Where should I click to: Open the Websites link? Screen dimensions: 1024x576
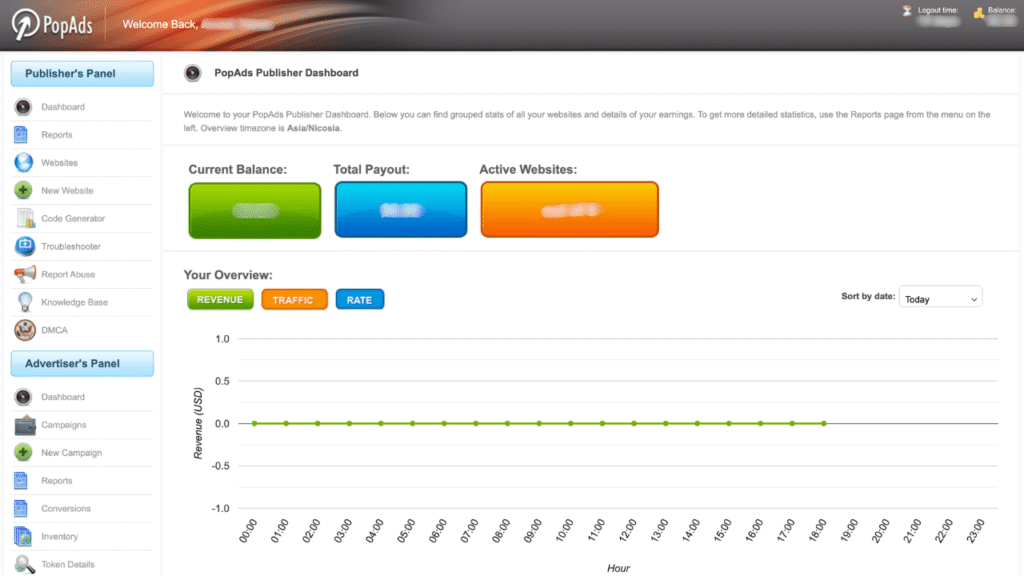(59, 163)
